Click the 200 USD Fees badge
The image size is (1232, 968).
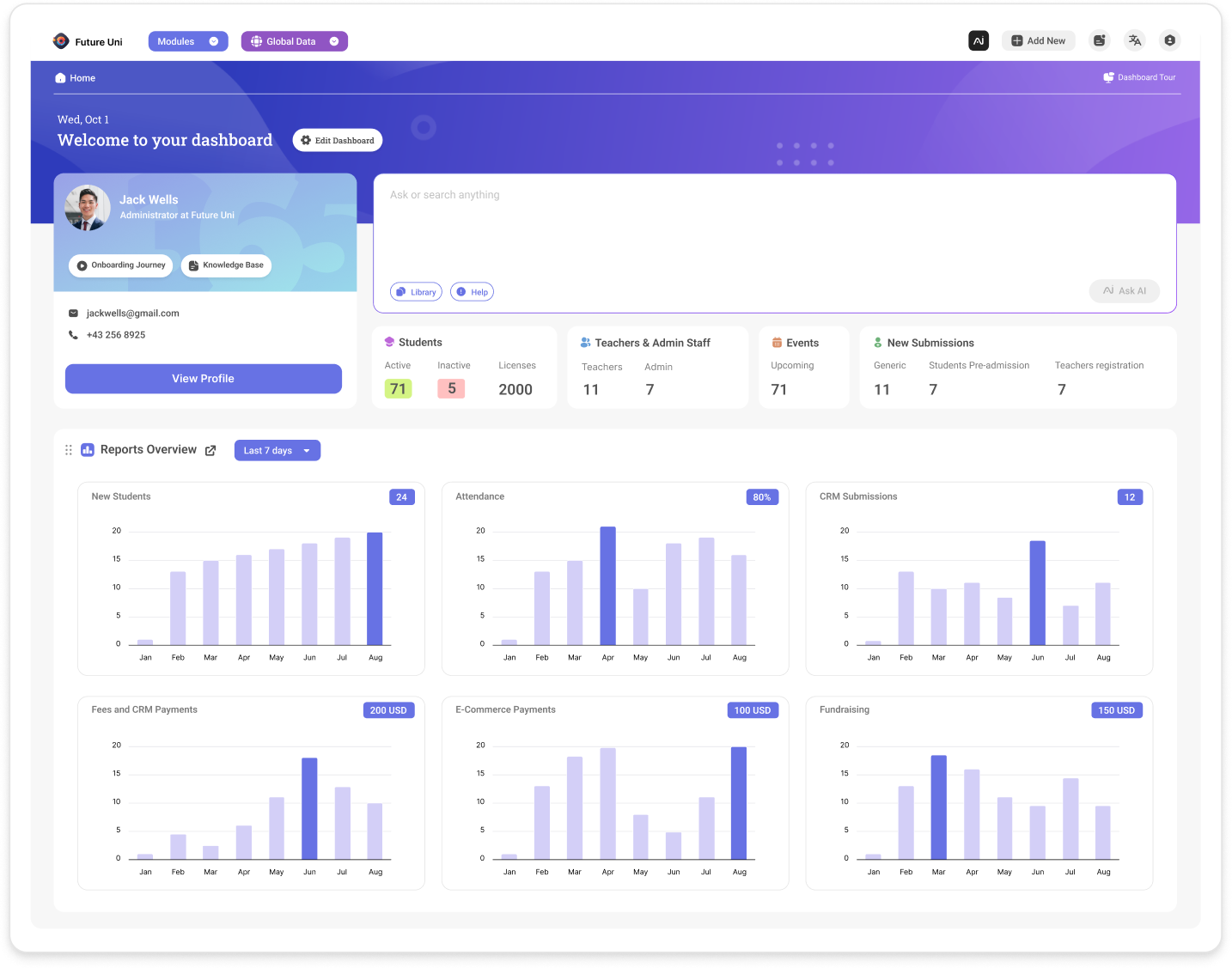[388, 710]
